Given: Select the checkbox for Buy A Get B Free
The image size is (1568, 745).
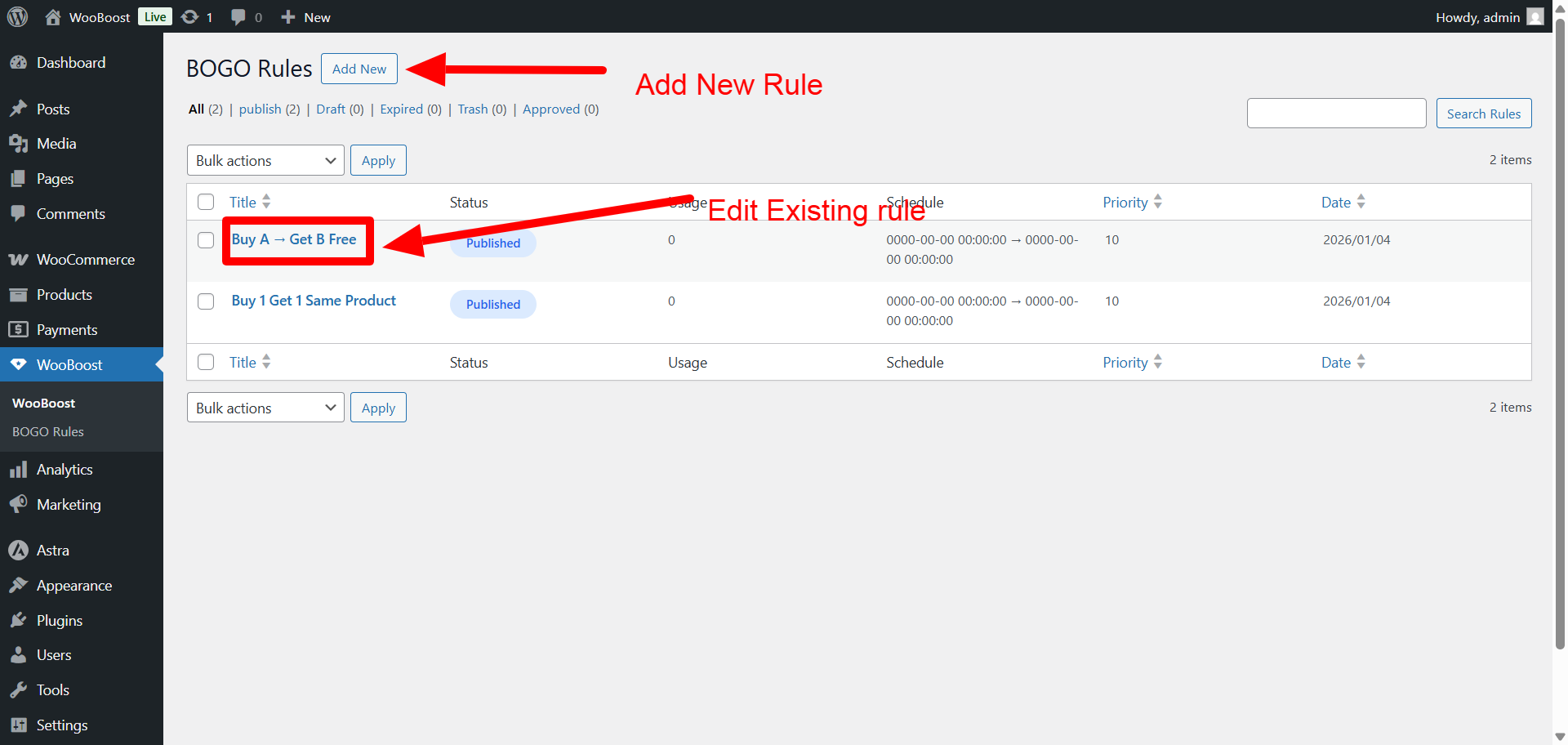Looking at the screenshot, I should (206, 240).
